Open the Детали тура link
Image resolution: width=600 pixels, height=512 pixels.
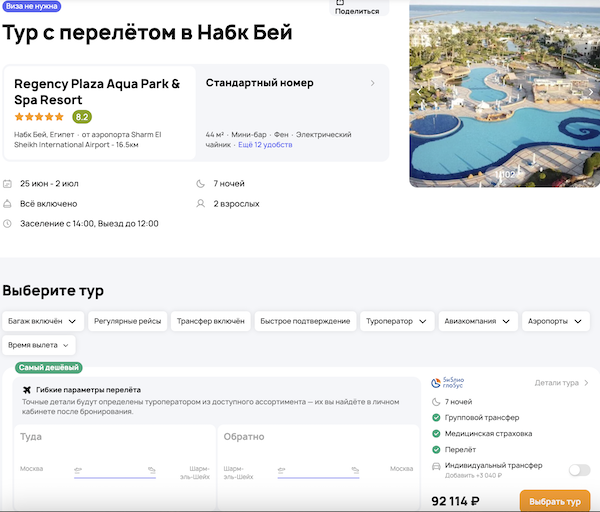[561, 382]
